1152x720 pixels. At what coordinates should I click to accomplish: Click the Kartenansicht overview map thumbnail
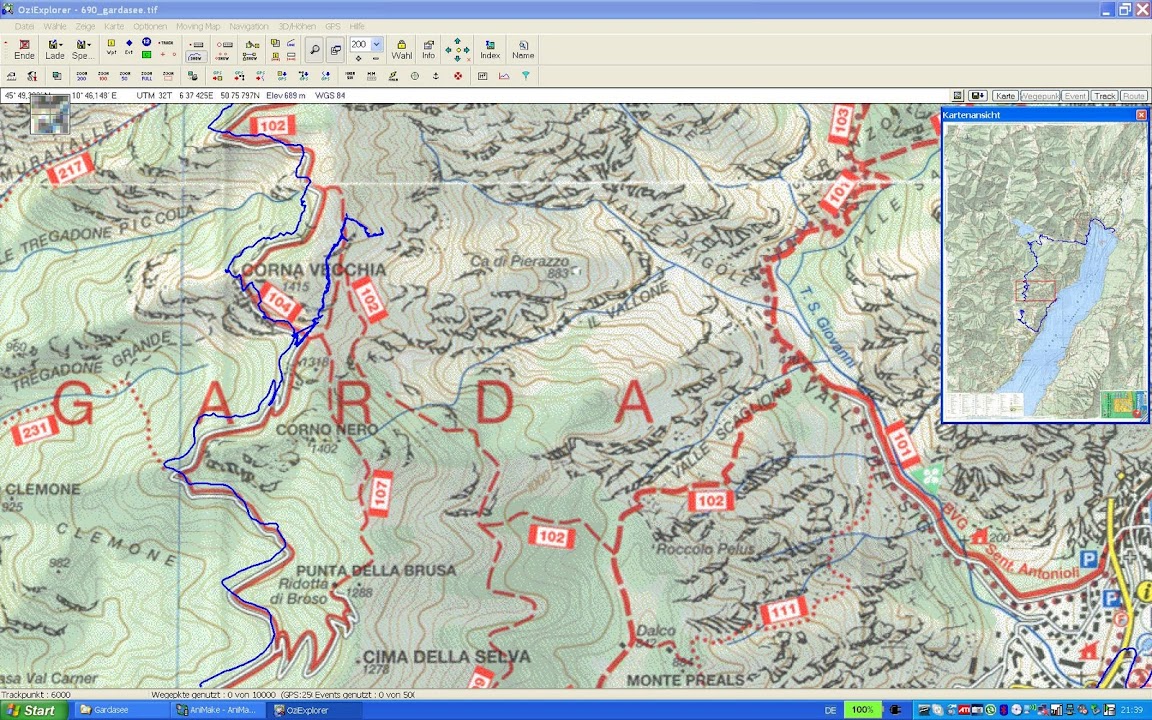tap(1044, 270)
